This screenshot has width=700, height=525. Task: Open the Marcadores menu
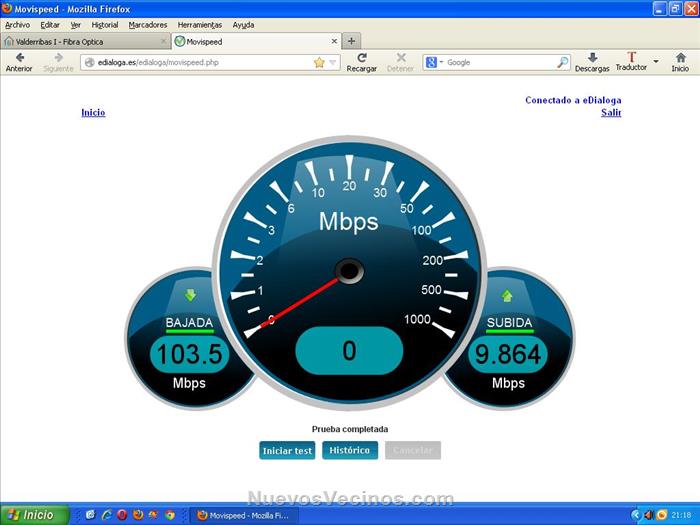point(148,24)
